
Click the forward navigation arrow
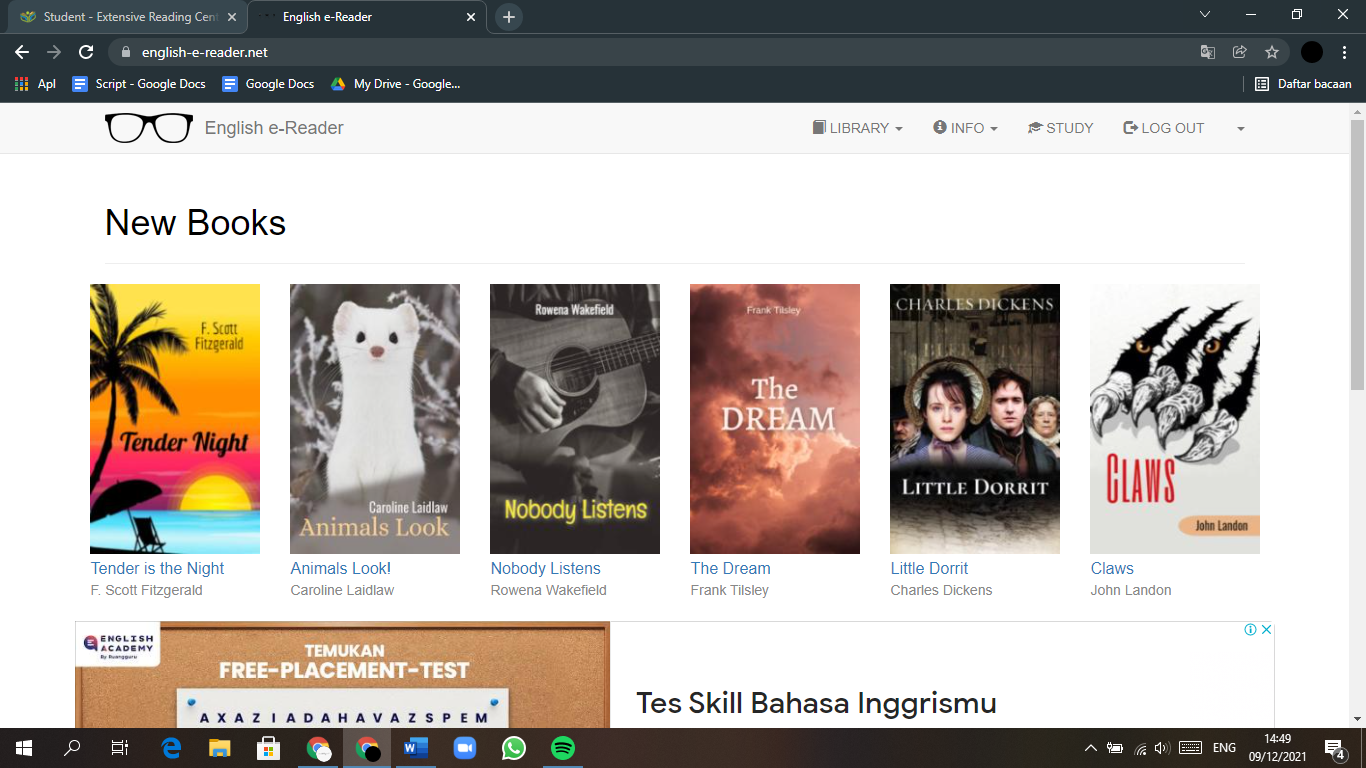click(54, 52)
